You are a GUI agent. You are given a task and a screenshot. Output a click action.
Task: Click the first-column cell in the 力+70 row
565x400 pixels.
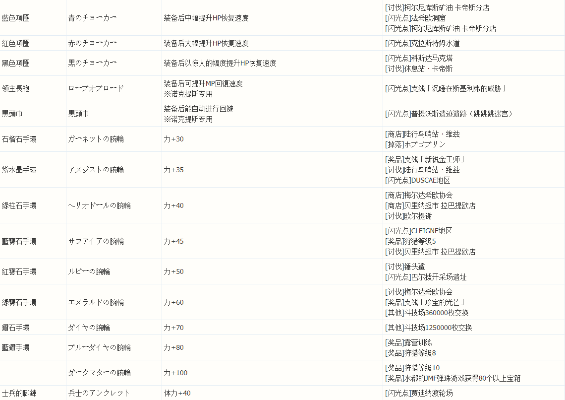(15, 328)
